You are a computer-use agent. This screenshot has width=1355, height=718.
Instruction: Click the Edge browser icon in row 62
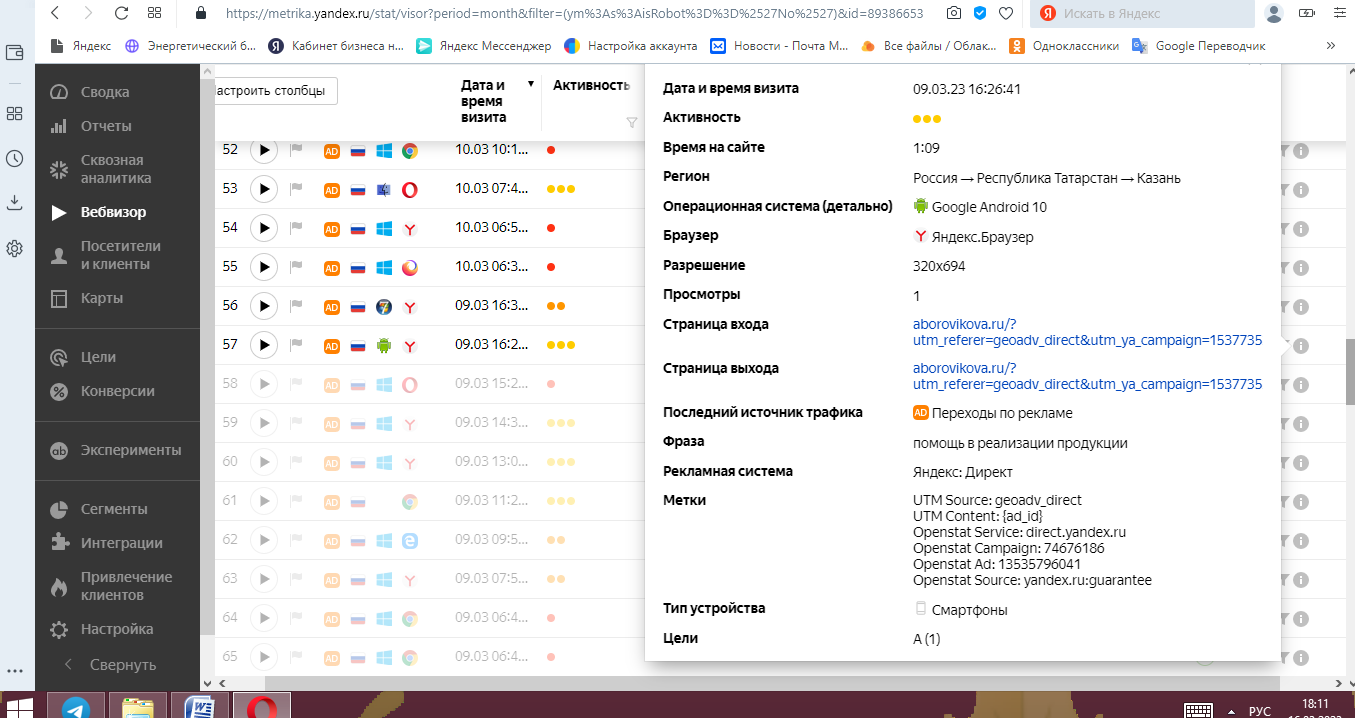(409, 541)
